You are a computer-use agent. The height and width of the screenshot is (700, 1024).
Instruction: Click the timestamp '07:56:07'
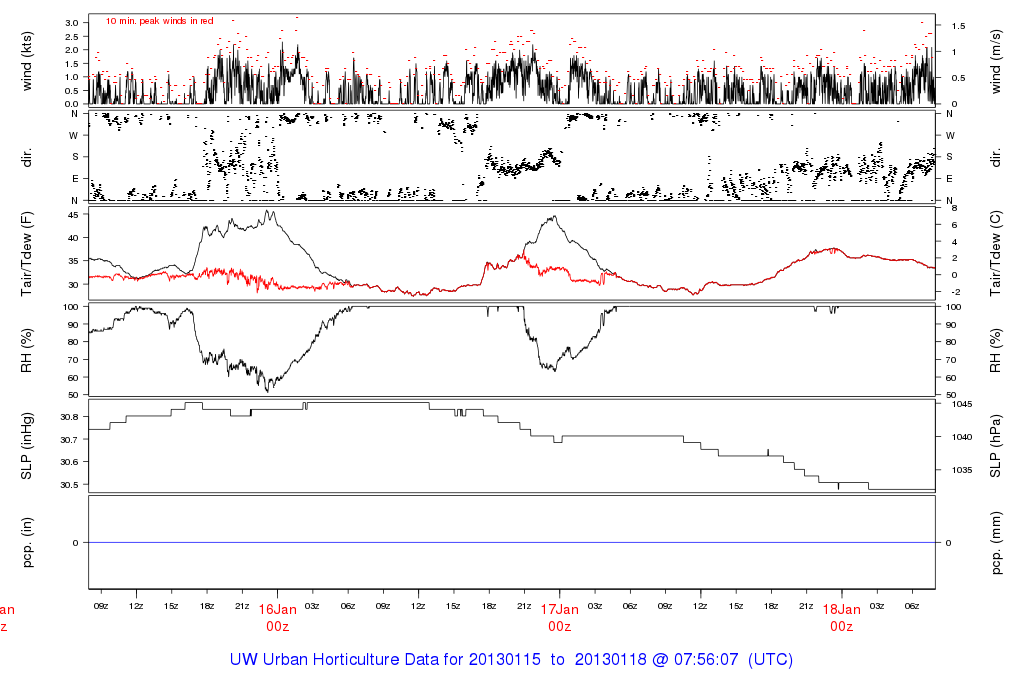[x=706, y=660]
